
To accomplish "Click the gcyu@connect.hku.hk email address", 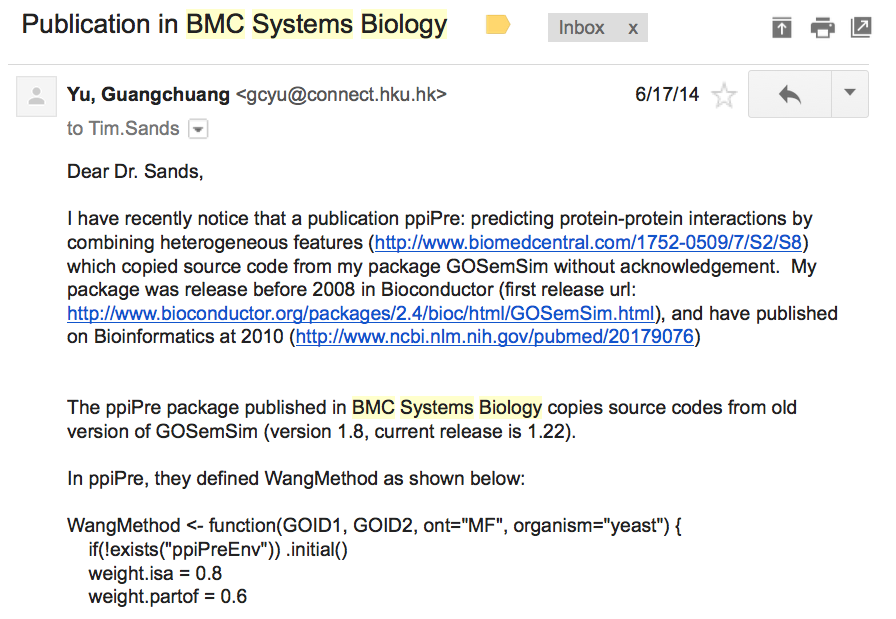I will (x=341, y=94).
